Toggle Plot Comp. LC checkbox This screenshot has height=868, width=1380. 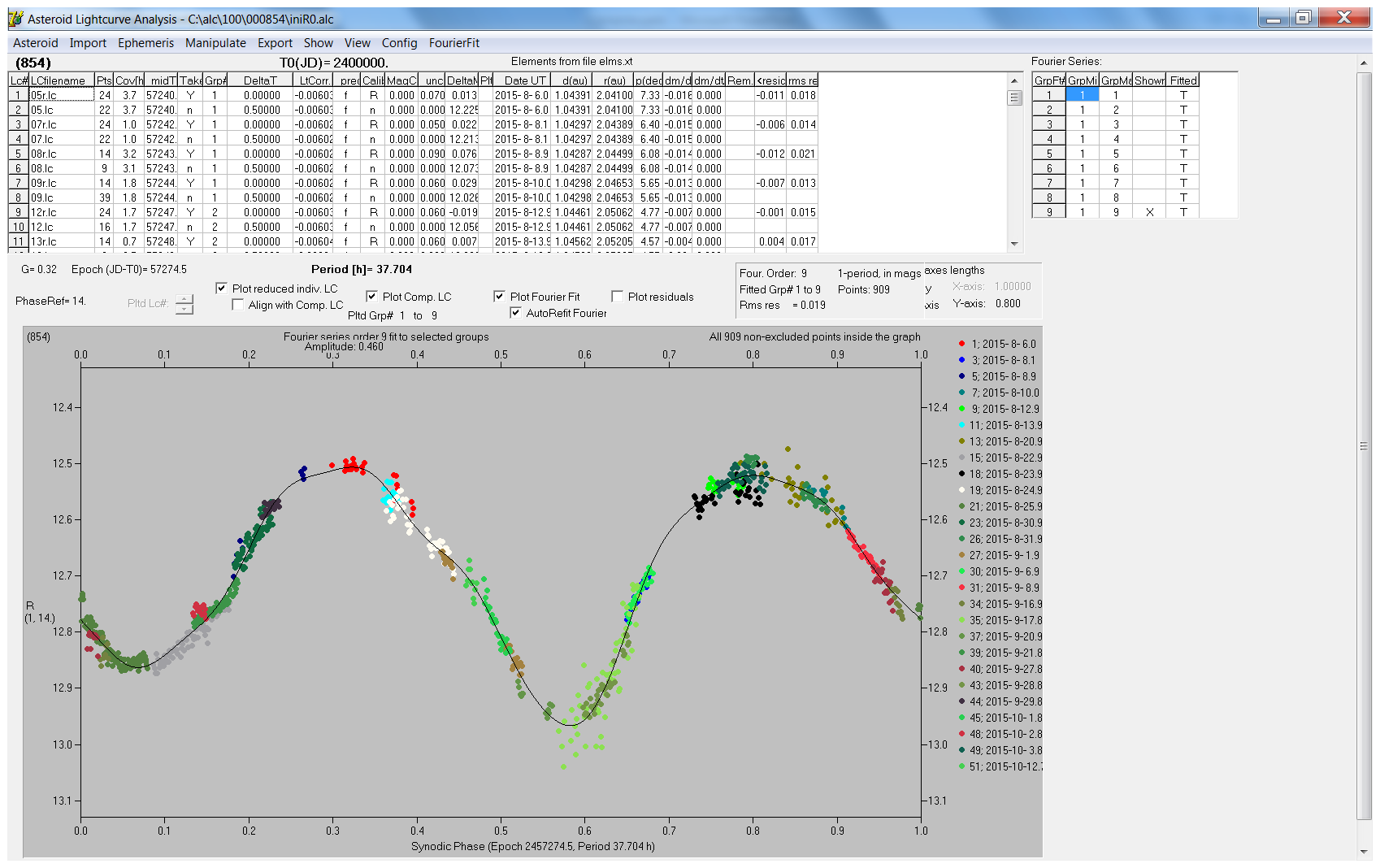371,297
